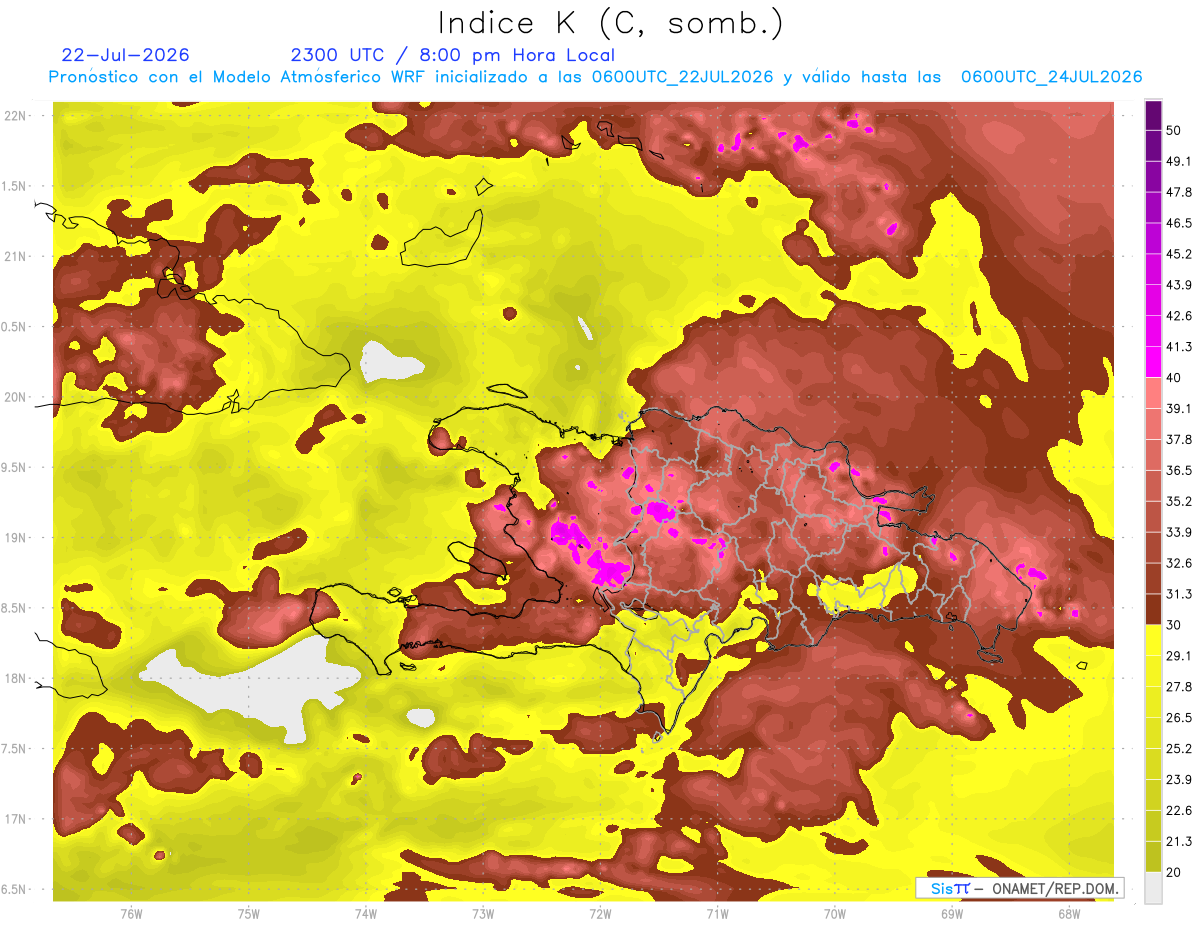This screenshot has height=927, width=1200.
Task: Click the colorbar value "32.6"
Action: pos(1178,563)
